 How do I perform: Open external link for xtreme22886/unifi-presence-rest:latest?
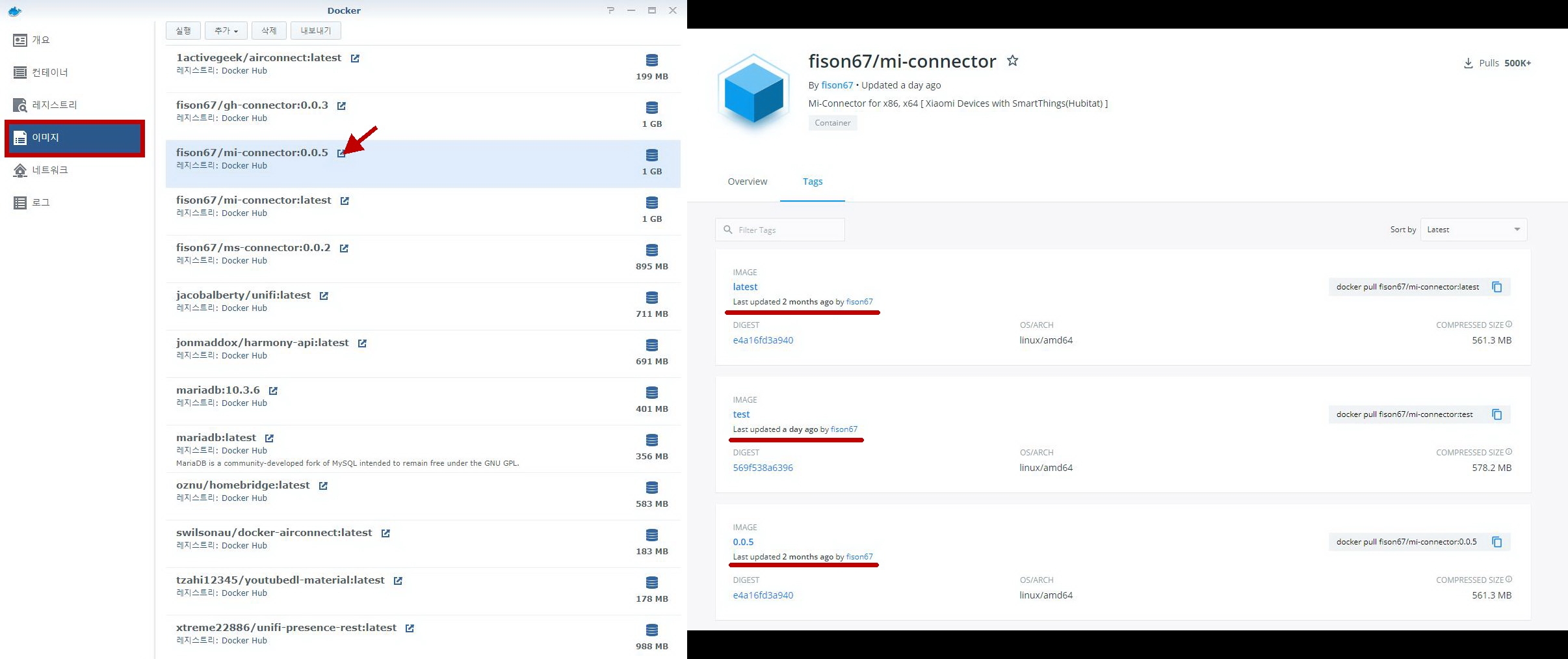[410, 628]
